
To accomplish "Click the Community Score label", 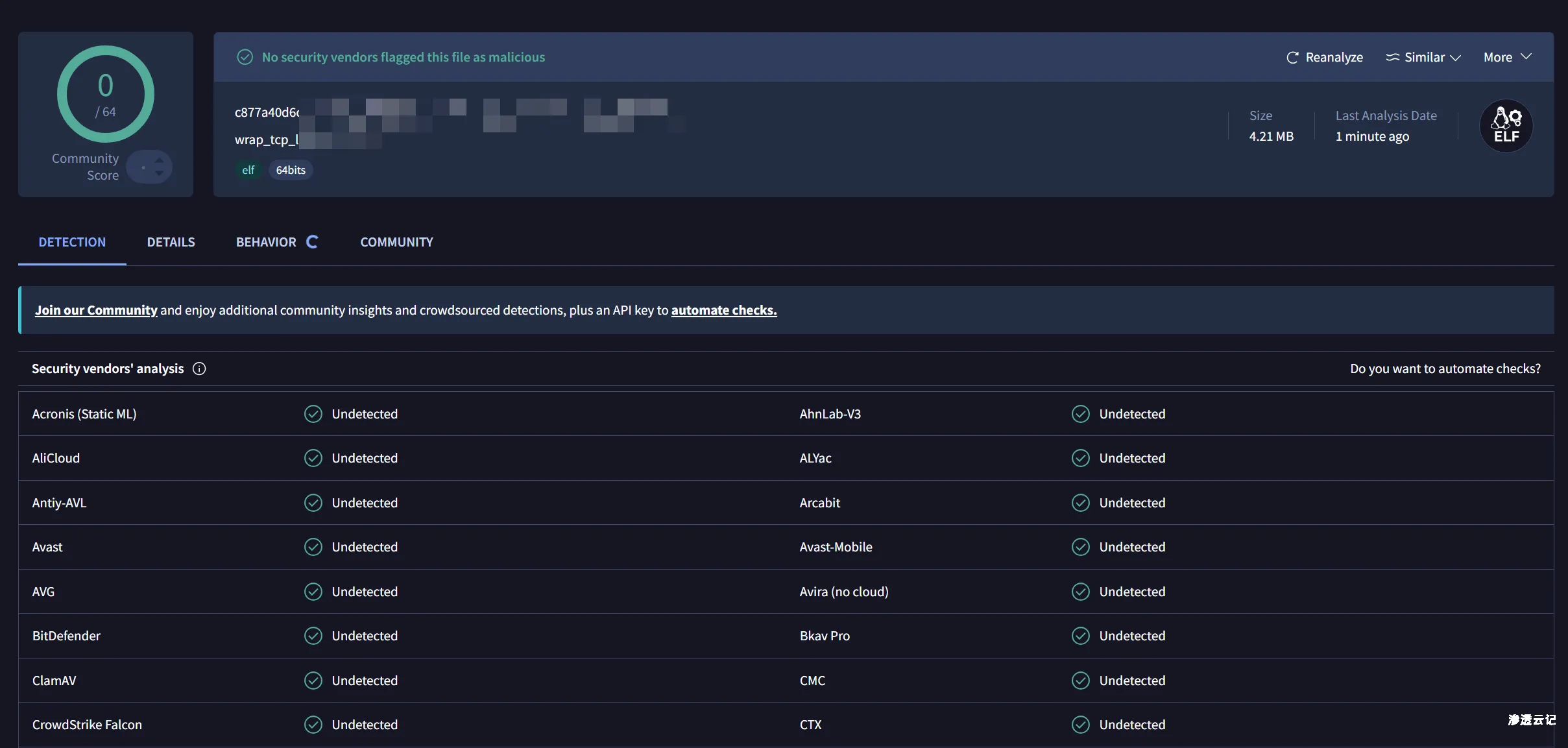I will 86,167.
